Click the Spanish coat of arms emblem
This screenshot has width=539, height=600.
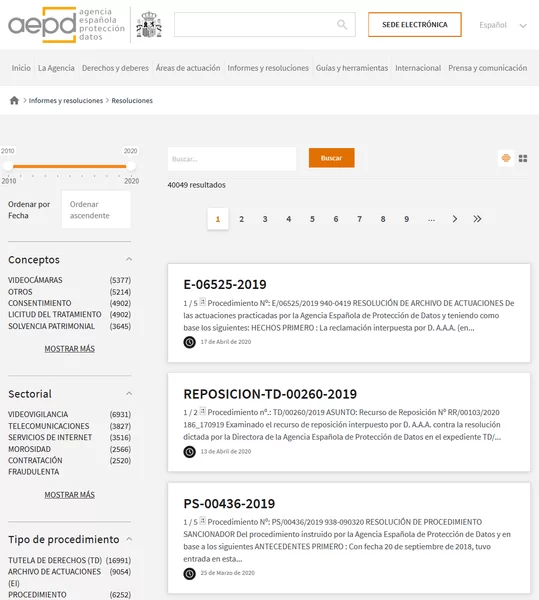tap(149, 25)
